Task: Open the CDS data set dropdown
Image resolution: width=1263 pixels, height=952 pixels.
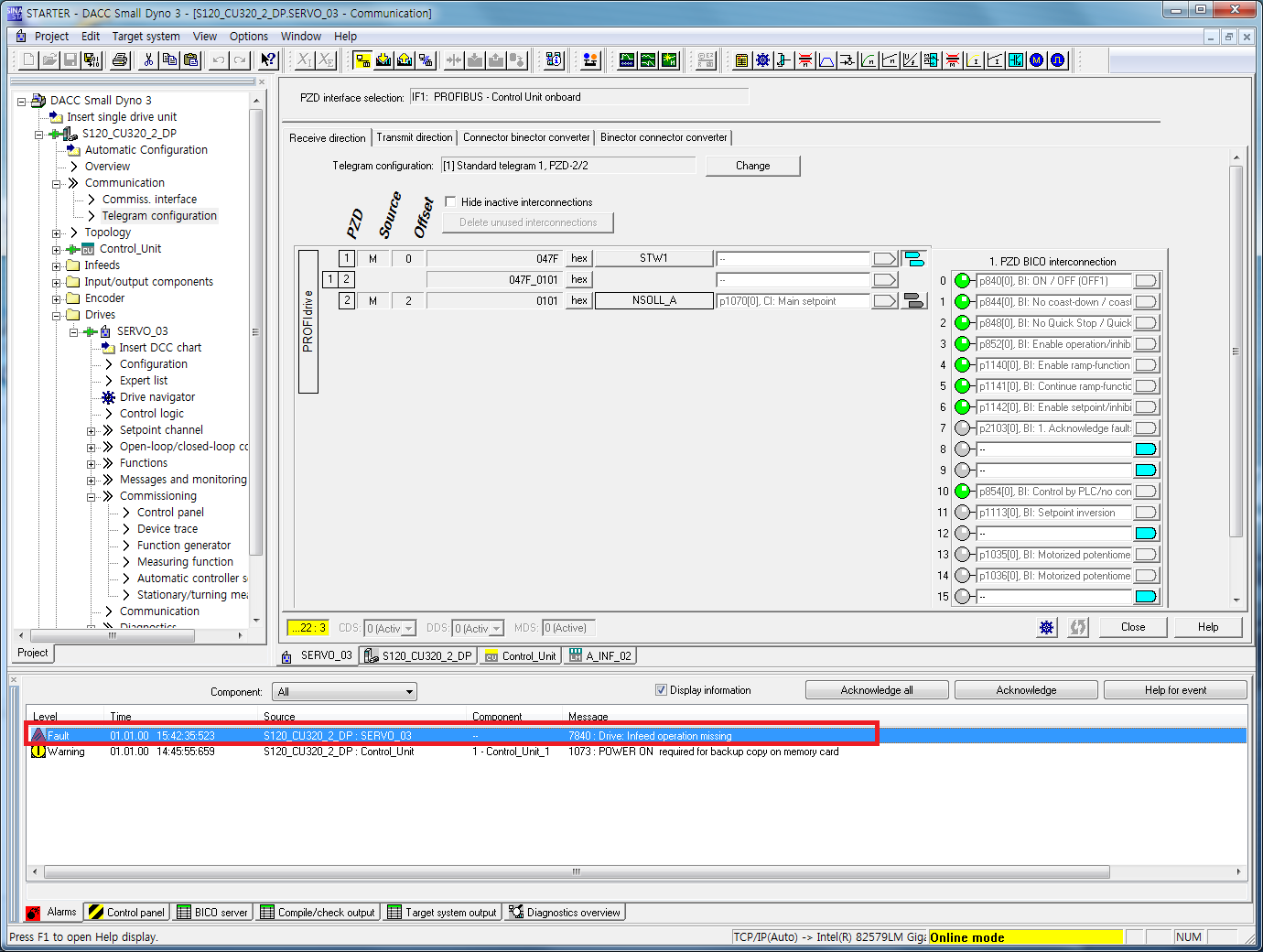Action: click(x=409, y=629)
